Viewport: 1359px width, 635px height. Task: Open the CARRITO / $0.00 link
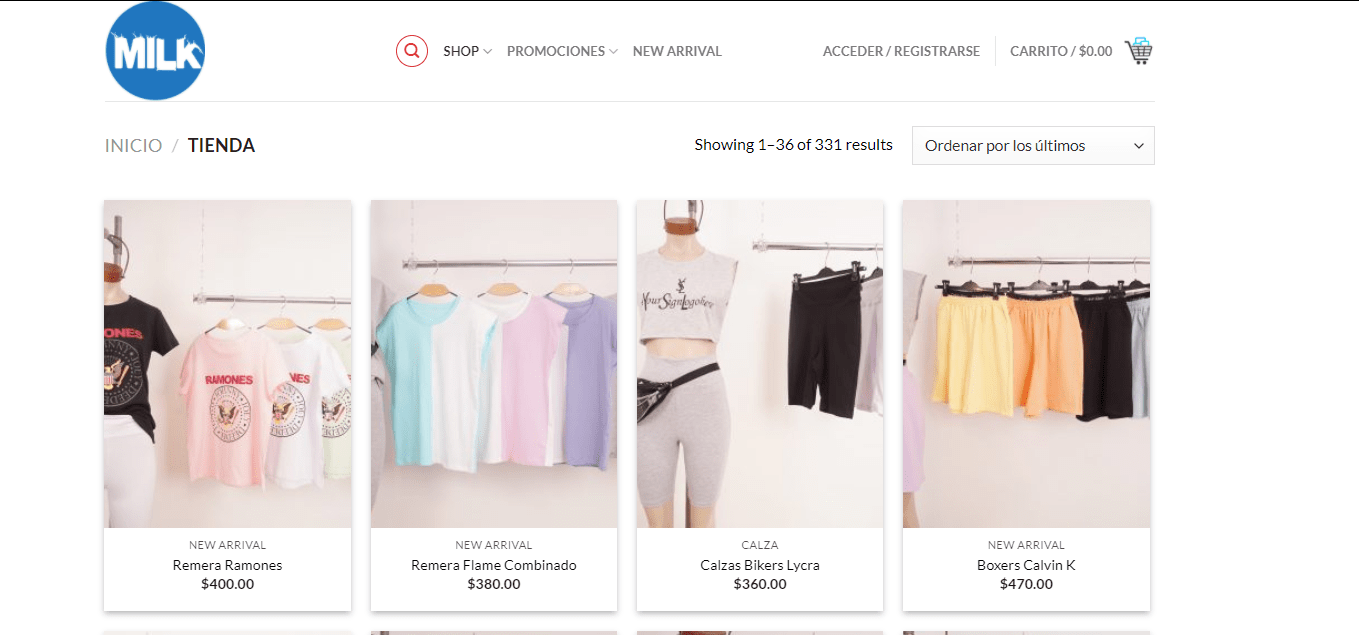pos(1061,51)
